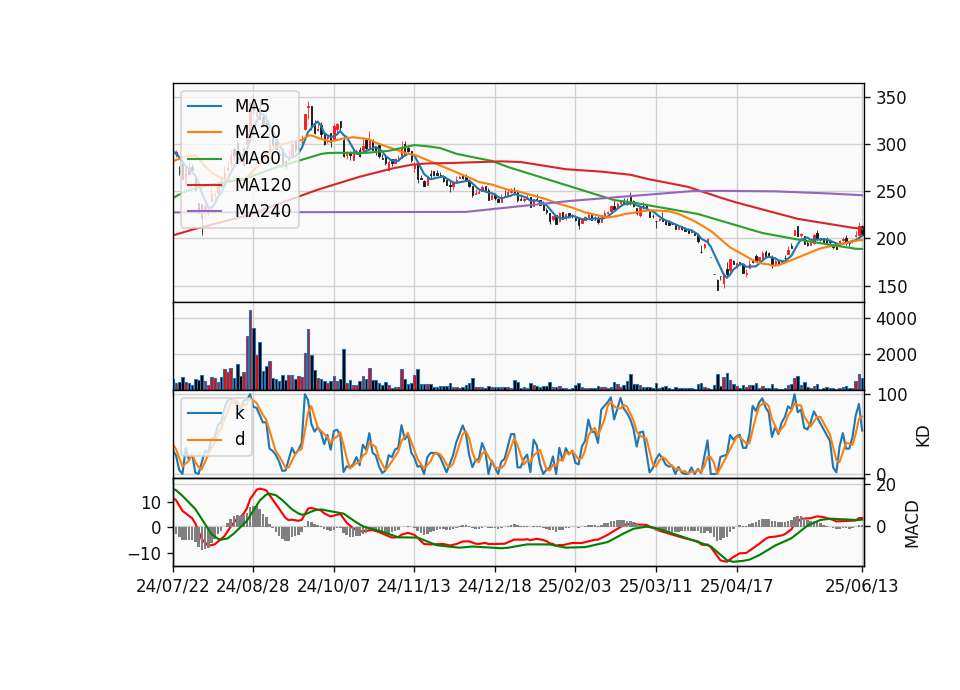960x690 pixels.
Task: Click the 300 price axis tick
Action: click(x=891, y=145)
